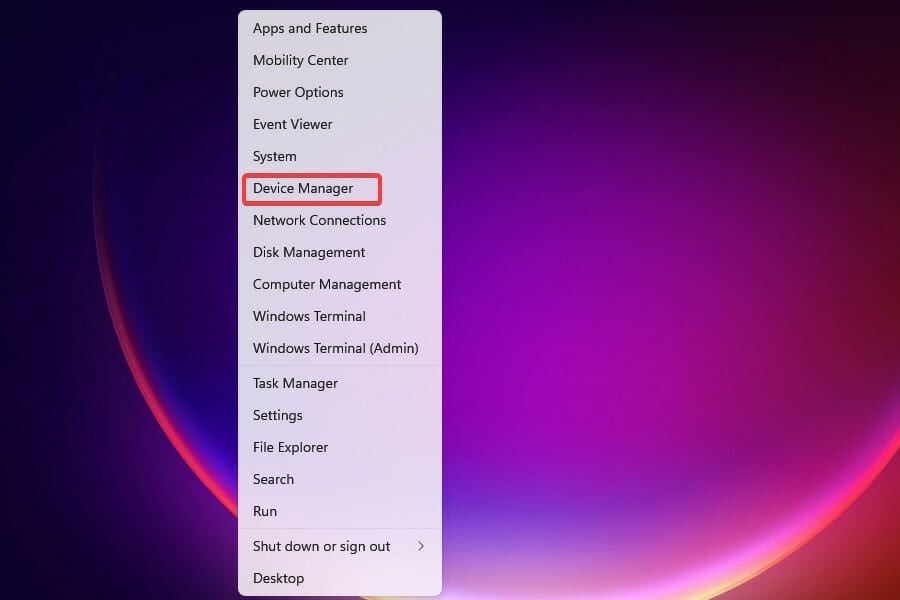Open Device Manager
Image resolution: width=900 pixels, height=600 pixels.
340,188
